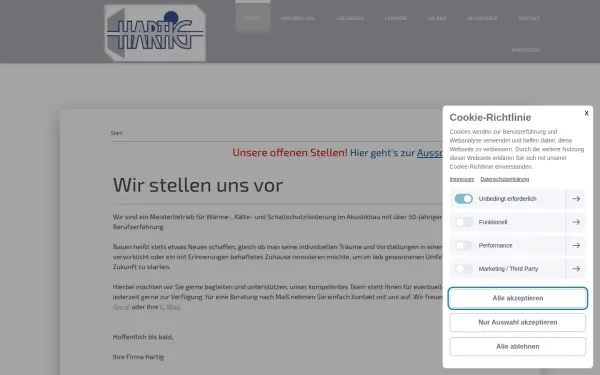Click the 'Unsere offenen Stellen!' text
This screenshot has width=600, height=375.
(290, 153)
